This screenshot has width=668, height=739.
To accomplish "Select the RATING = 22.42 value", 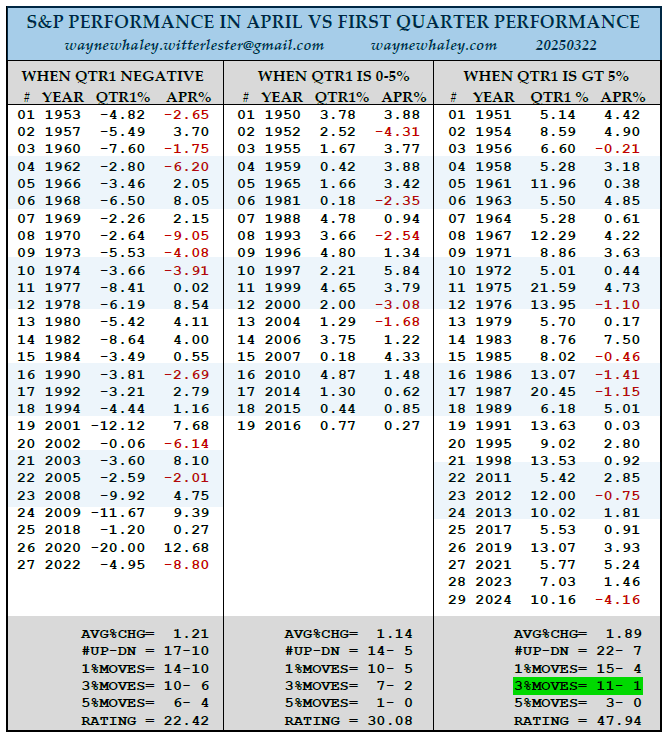I will click(x=145, y=721).
